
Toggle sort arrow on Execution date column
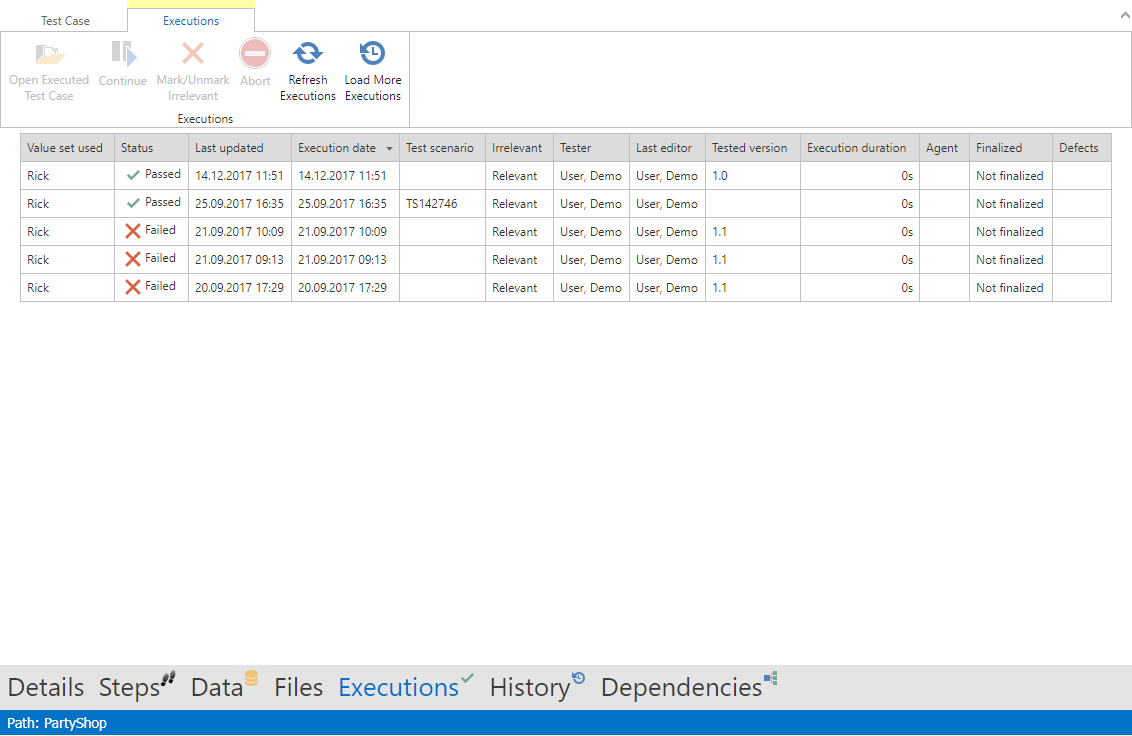pos(389,148)
